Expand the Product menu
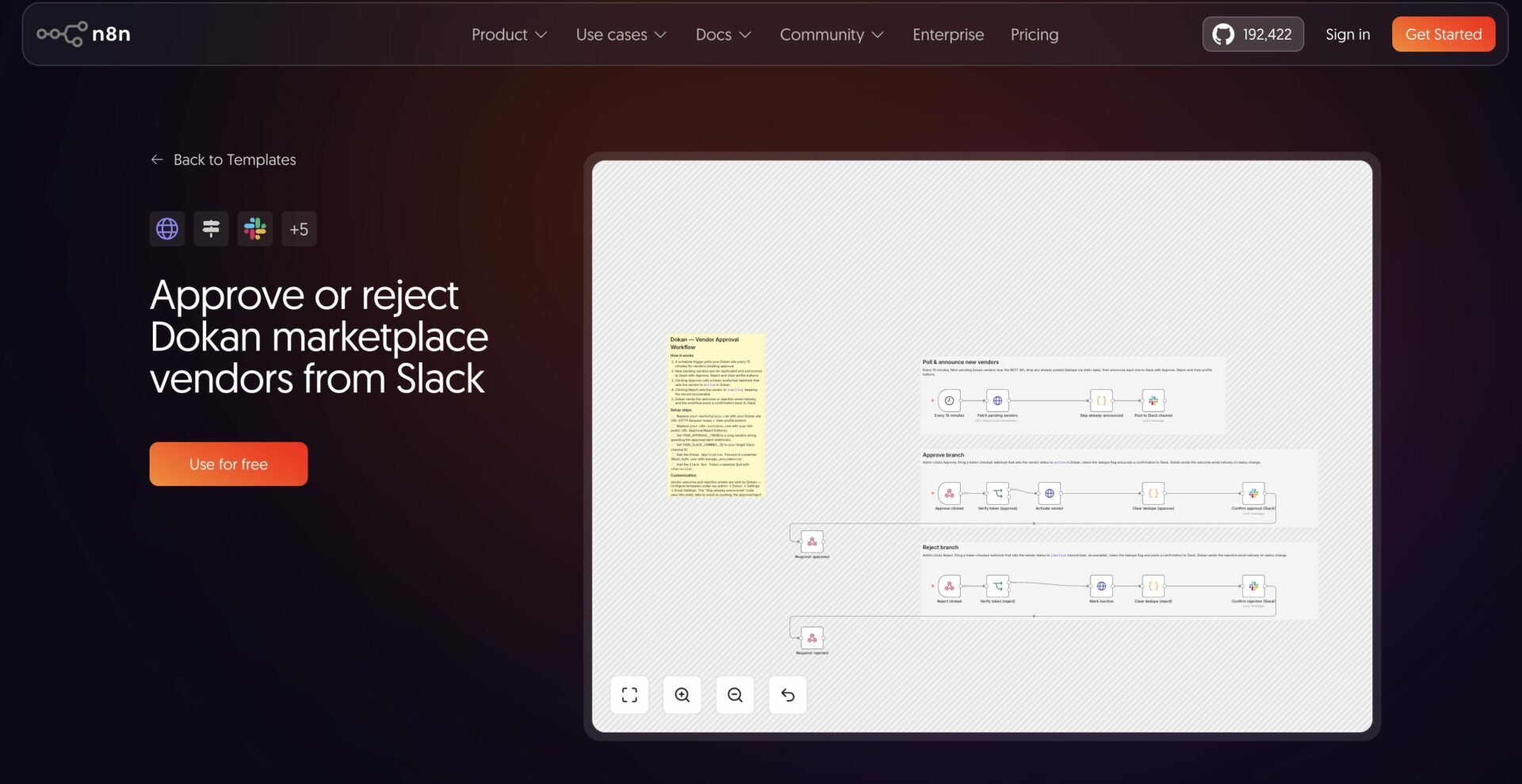Image resolution: width=1522 pixels, height=784 pixels. pos(509,35)
